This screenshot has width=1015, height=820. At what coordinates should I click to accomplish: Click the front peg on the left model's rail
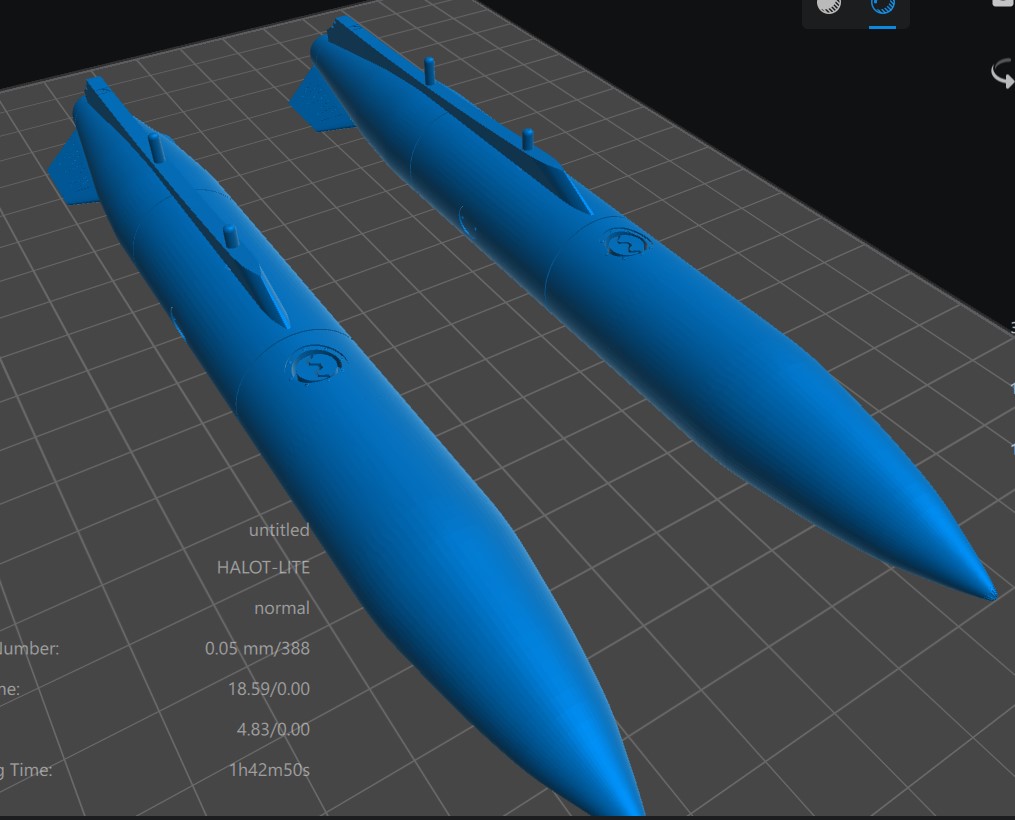[230, 237]
